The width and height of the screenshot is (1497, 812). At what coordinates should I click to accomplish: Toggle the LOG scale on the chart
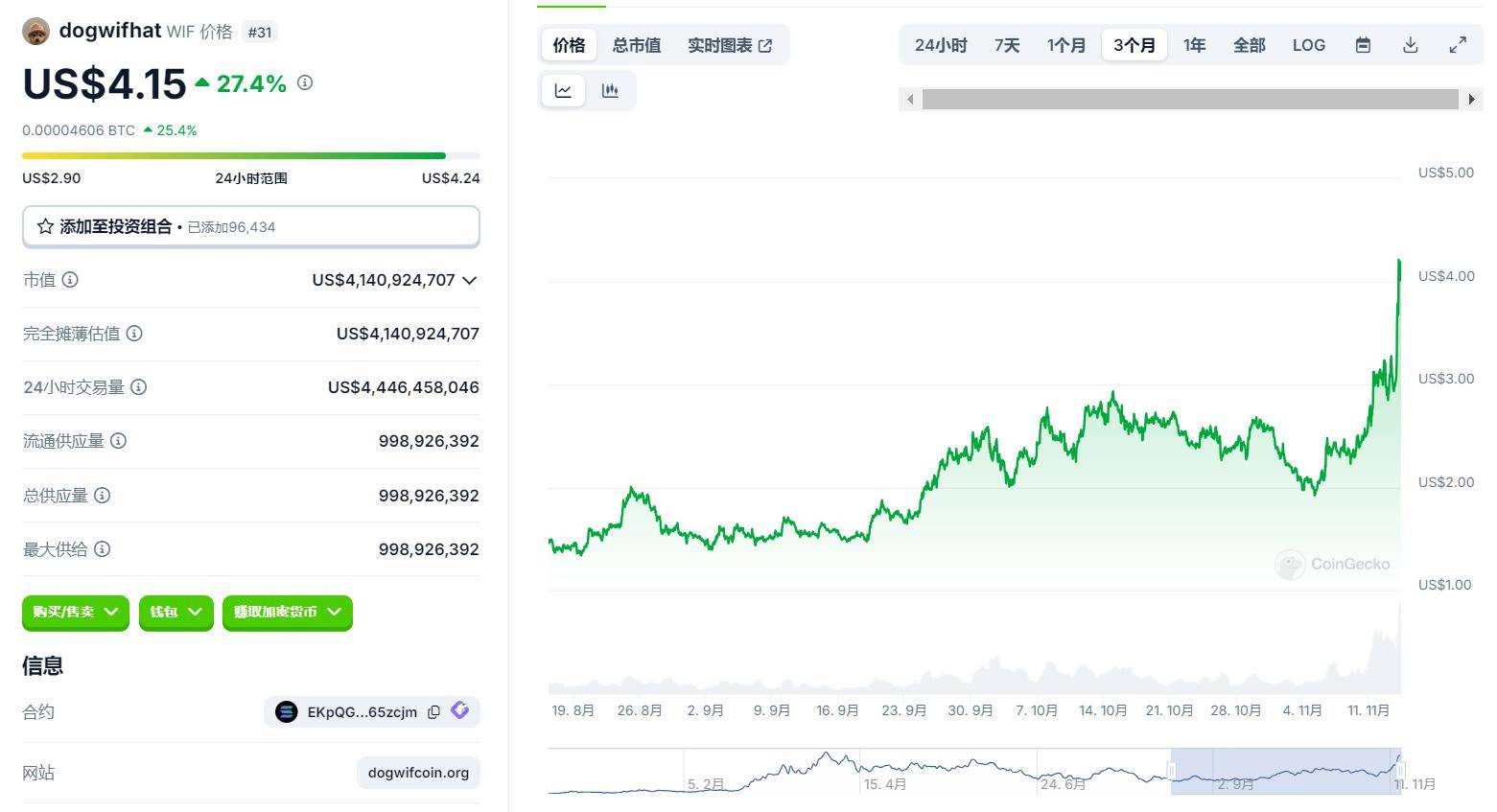pos(1308,44)
